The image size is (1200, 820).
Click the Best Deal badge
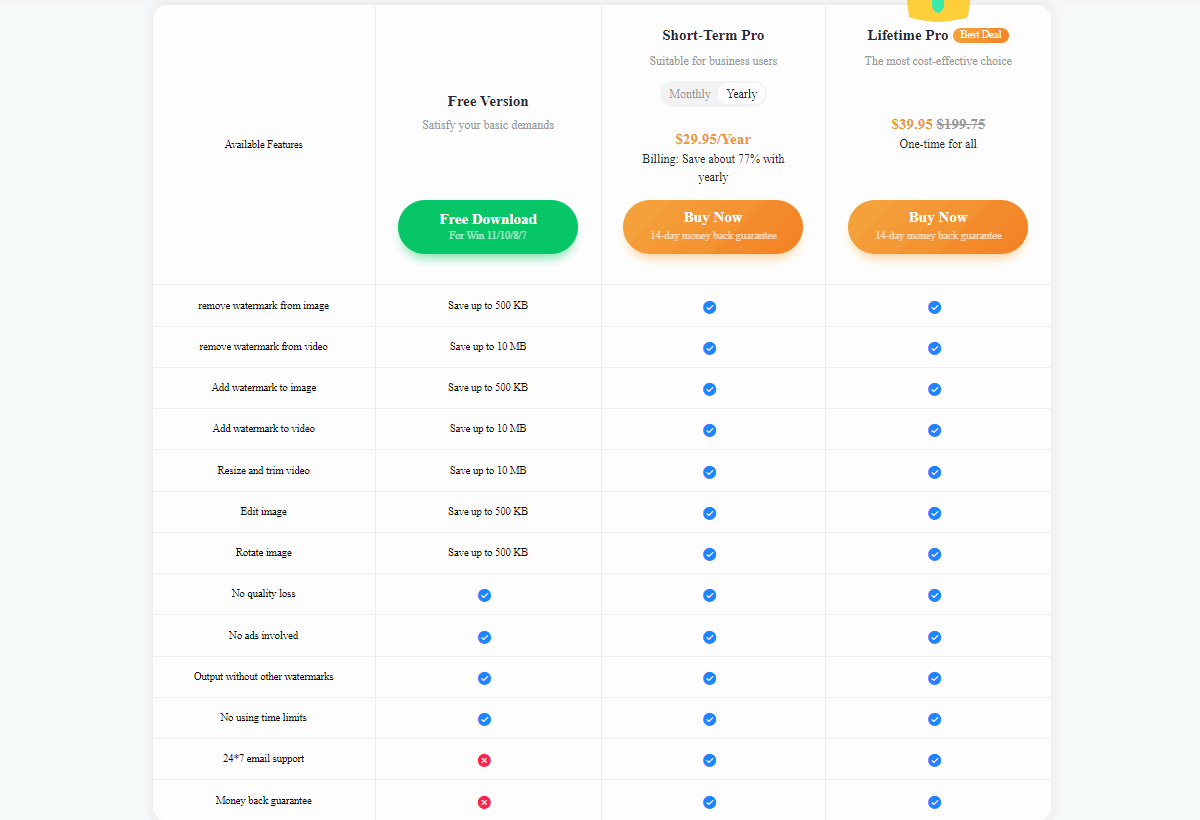click(980, 35)
